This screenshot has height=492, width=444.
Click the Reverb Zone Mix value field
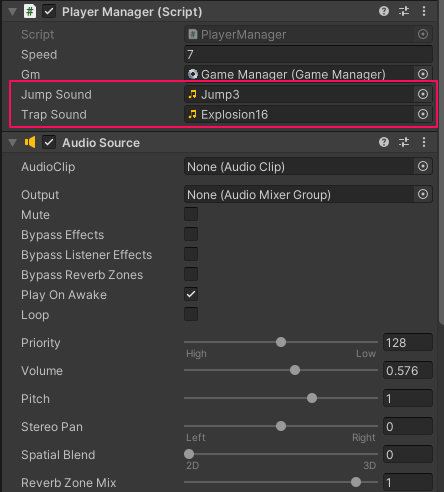[408, 482]
